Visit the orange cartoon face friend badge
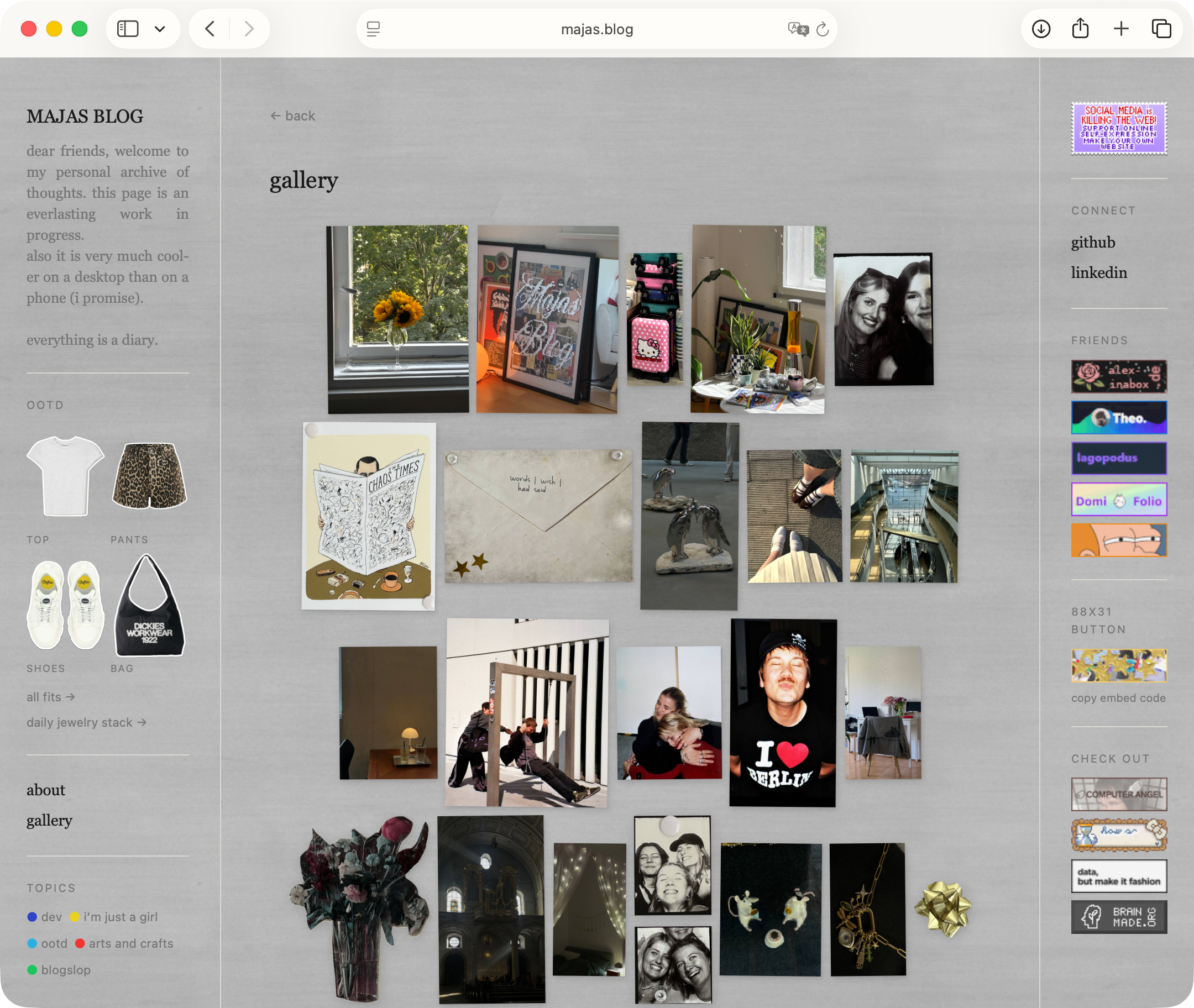Viewport: 1194px width, 1008px height. [x=1119, y=540]
